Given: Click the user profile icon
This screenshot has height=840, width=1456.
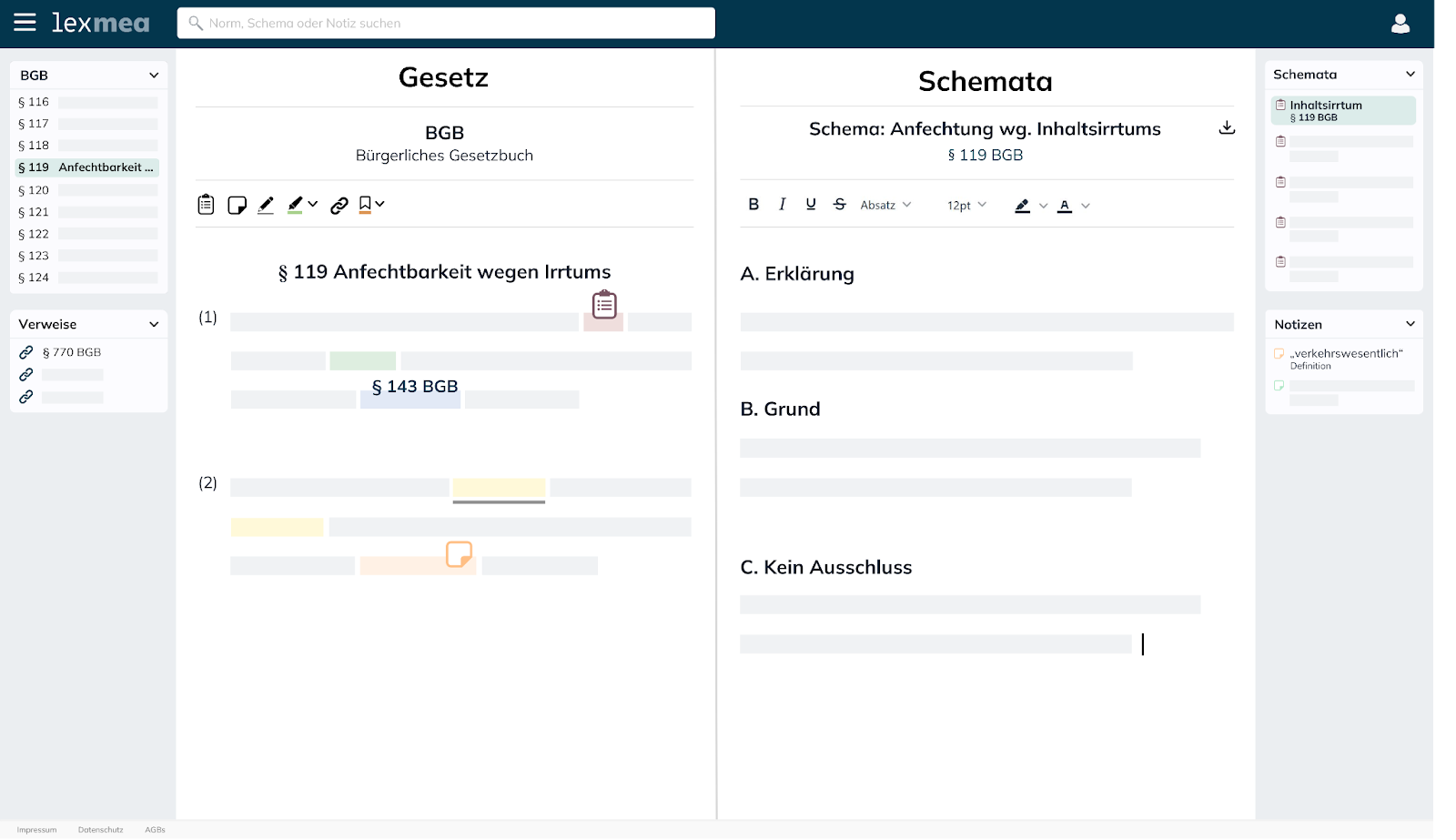Looking at the screenshot, I should coord(1400,24).
